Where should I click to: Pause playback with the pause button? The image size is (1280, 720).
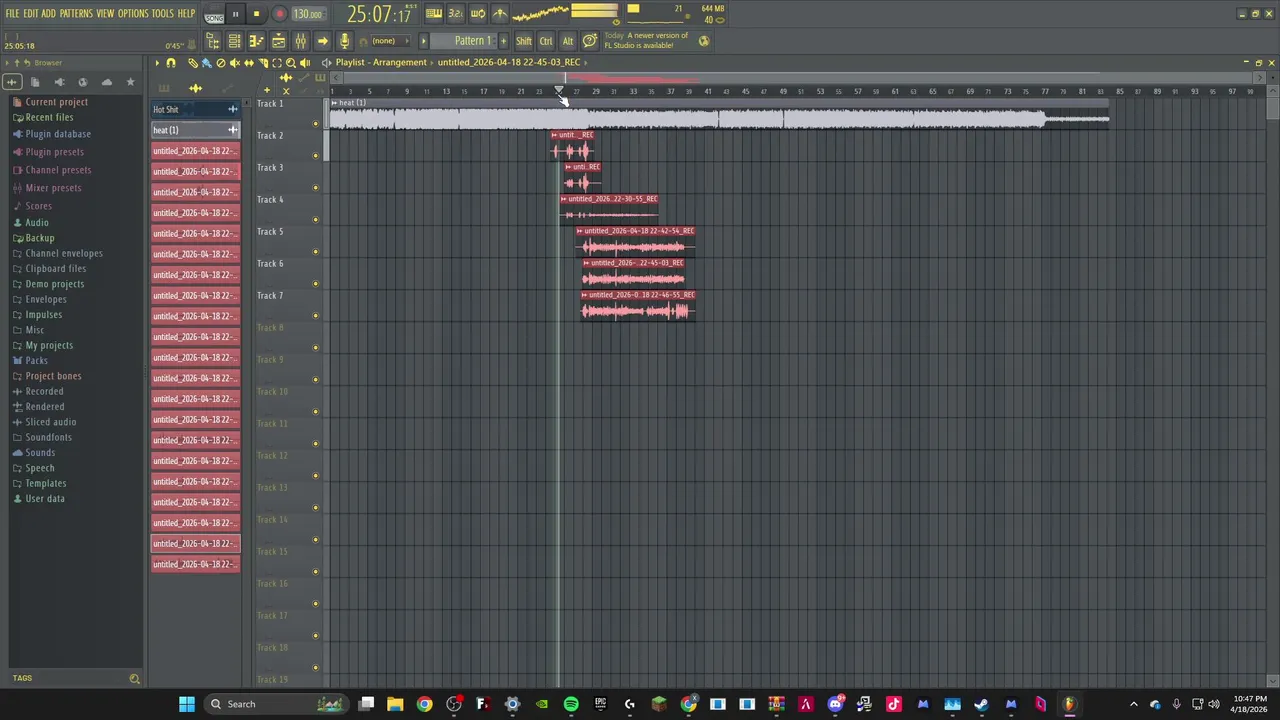point(235,15)
